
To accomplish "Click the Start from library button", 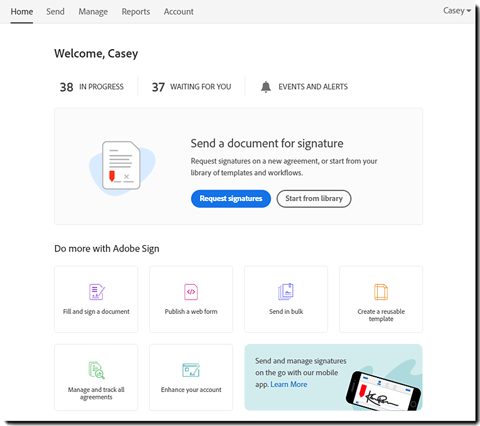I will click(x=314, y=199).
